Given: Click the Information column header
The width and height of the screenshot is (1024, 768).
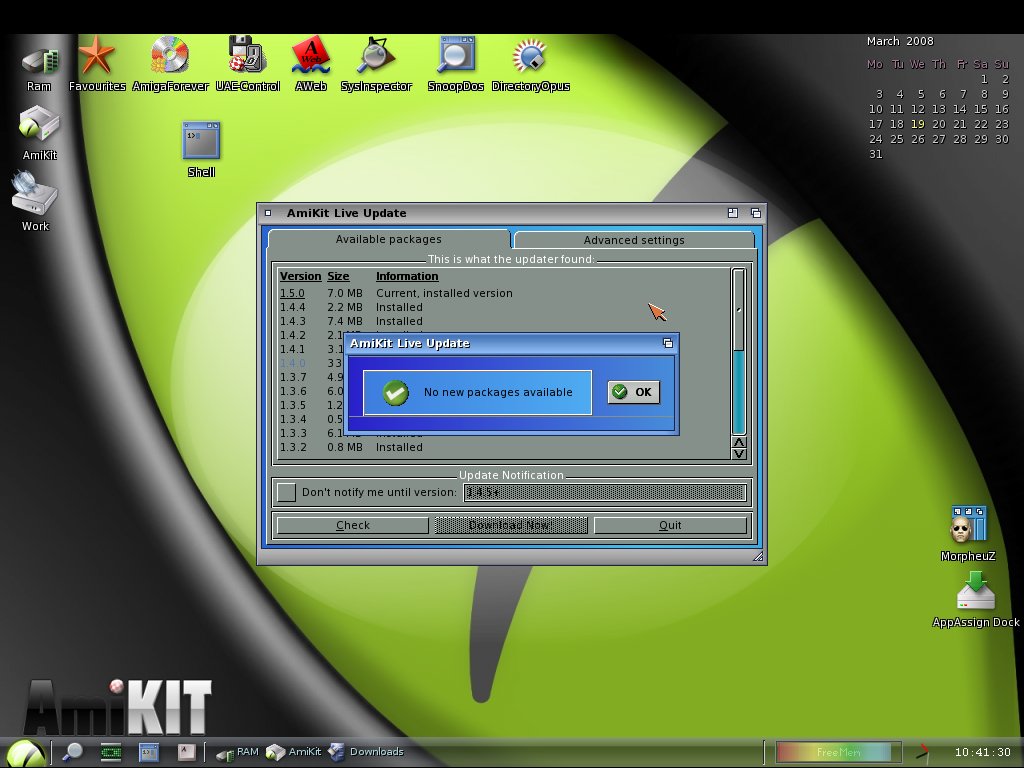Looking at the screenshot, I should [407, 276].
